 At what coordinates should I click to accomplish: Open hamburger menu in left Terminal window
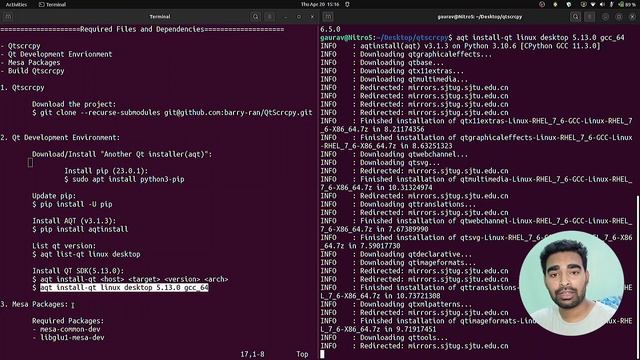tap(269, 17)
